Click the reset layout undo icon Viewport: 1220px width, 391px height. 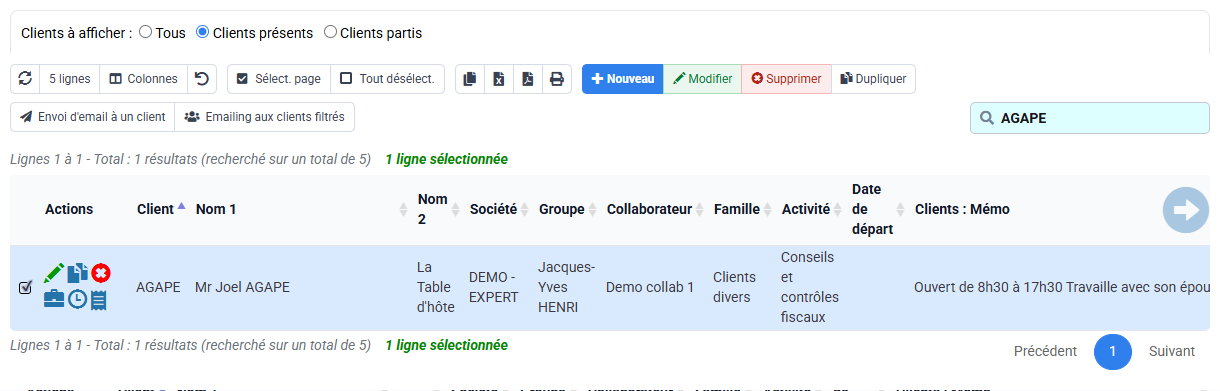pos(202,79)
